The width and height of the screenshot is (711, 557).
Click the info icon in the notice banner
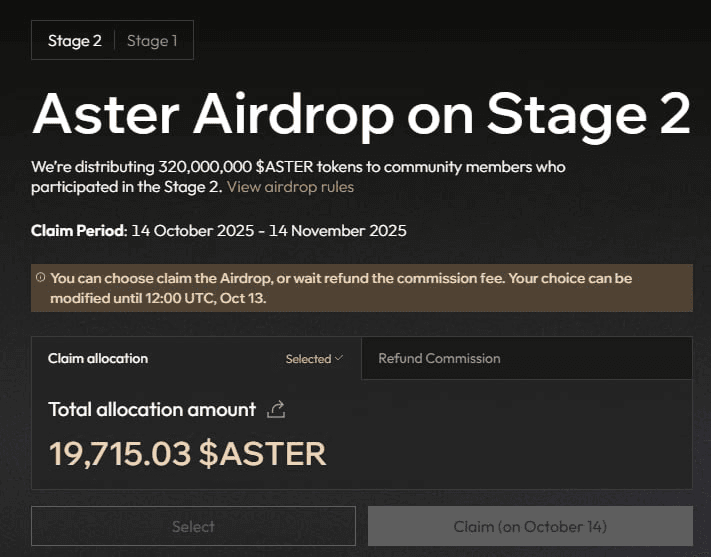tap(40, 278)
